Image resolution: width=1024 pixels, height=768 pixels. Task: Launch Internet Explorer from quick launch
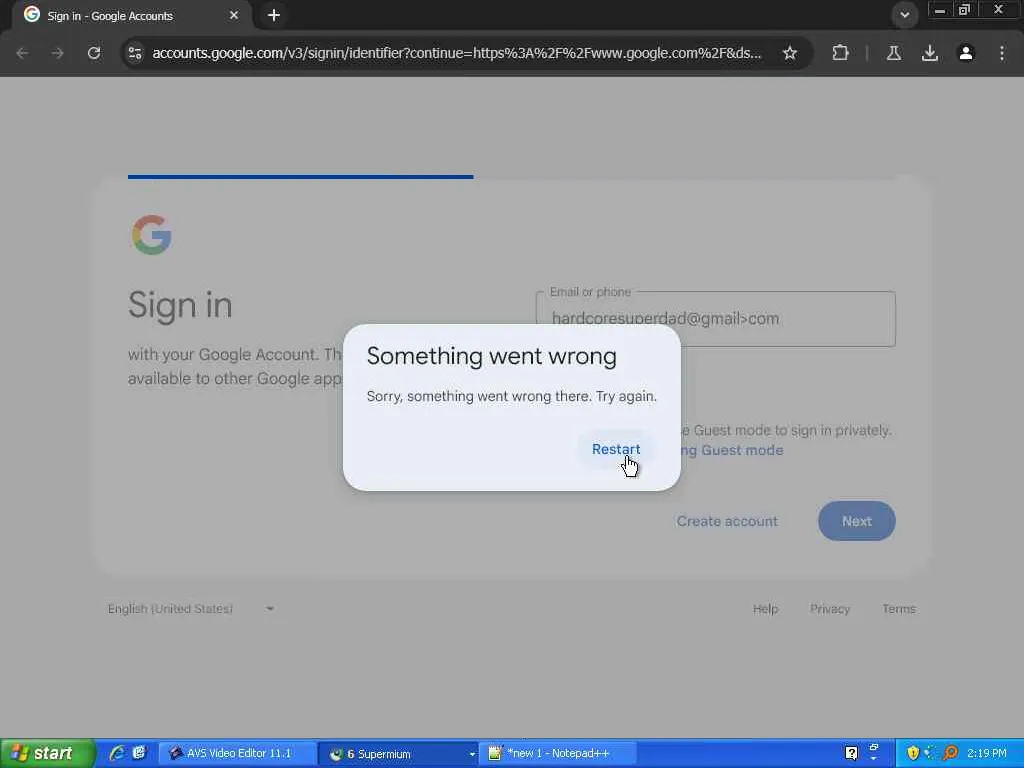point(117,754)
